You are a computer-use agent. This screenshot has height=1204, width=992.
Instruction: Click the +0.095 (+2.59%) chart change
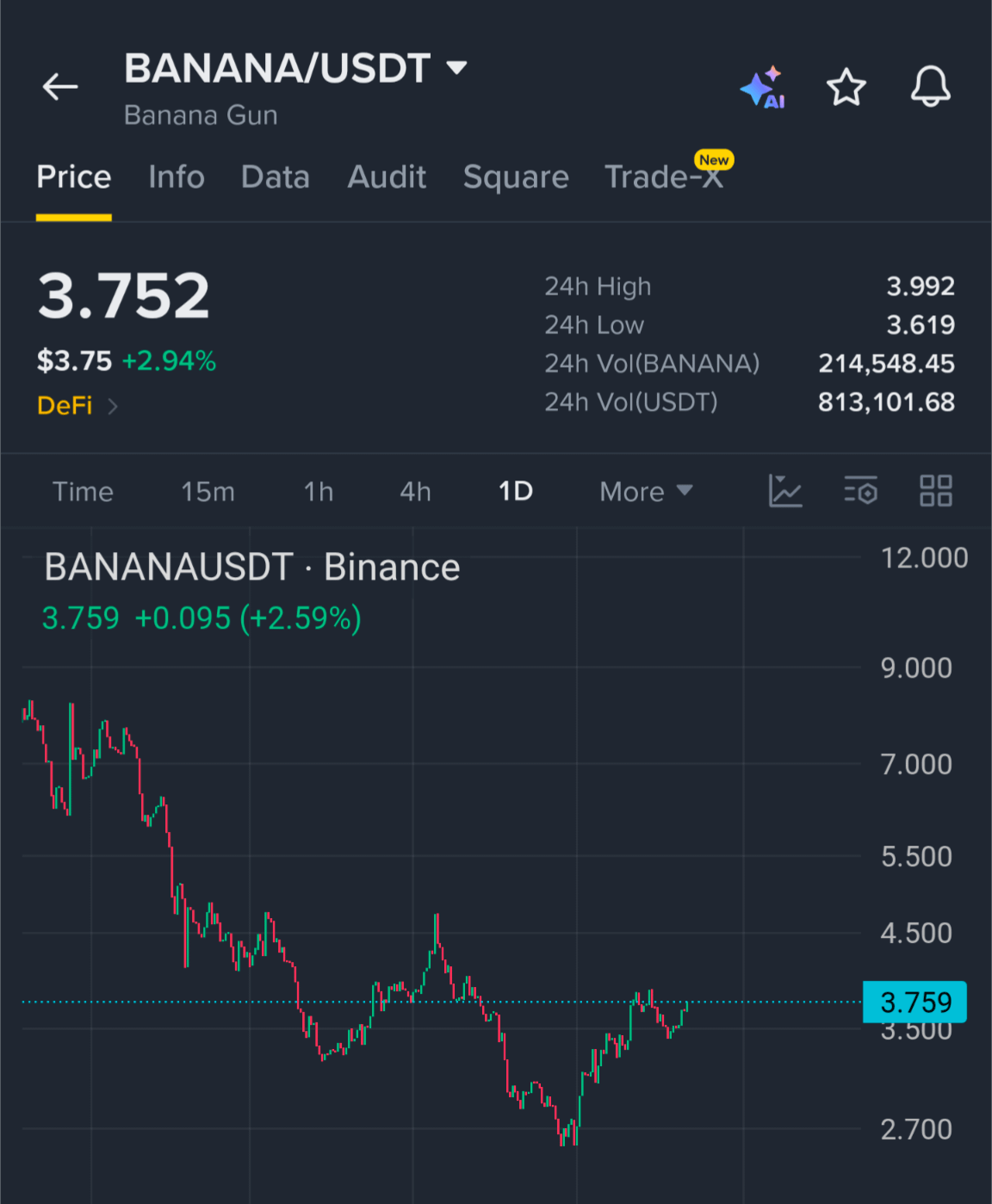(248, 618)
